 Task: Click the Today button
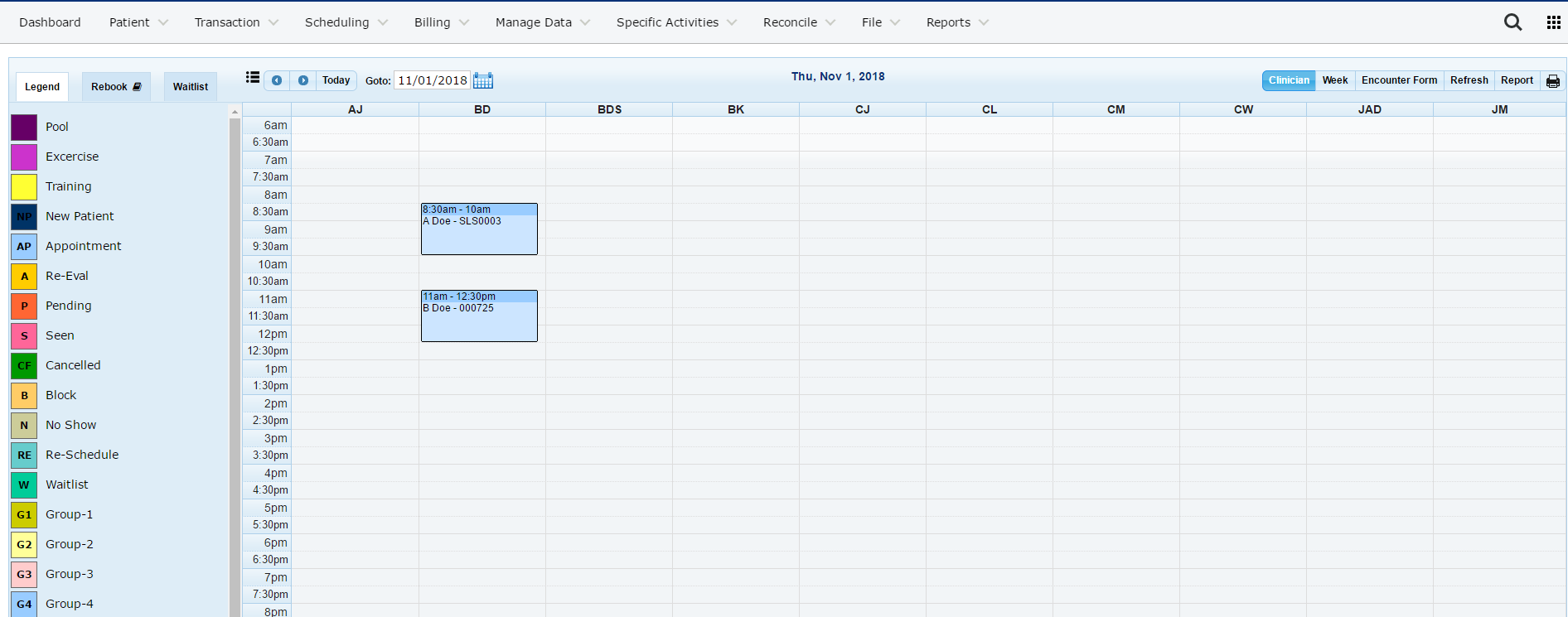tap(336, 80)
